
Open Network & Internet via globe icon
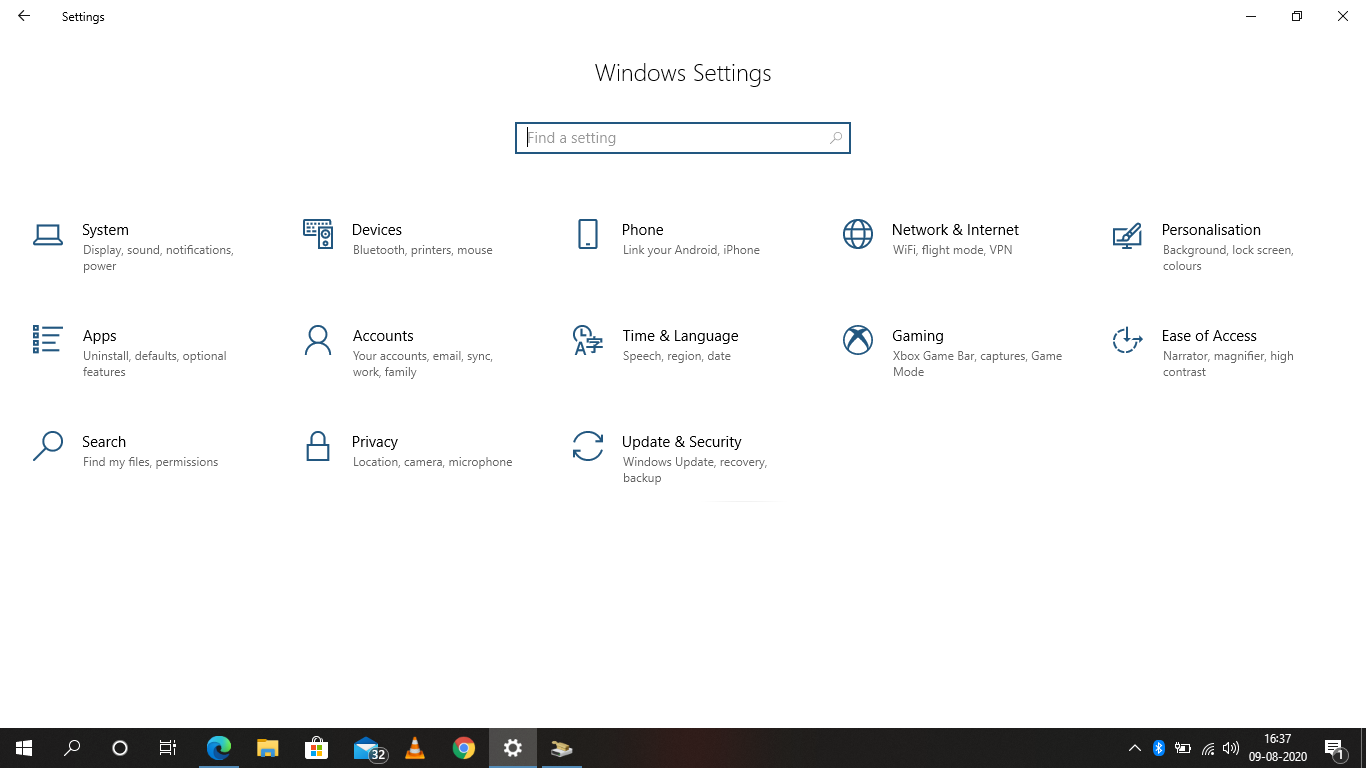[858, 234]
